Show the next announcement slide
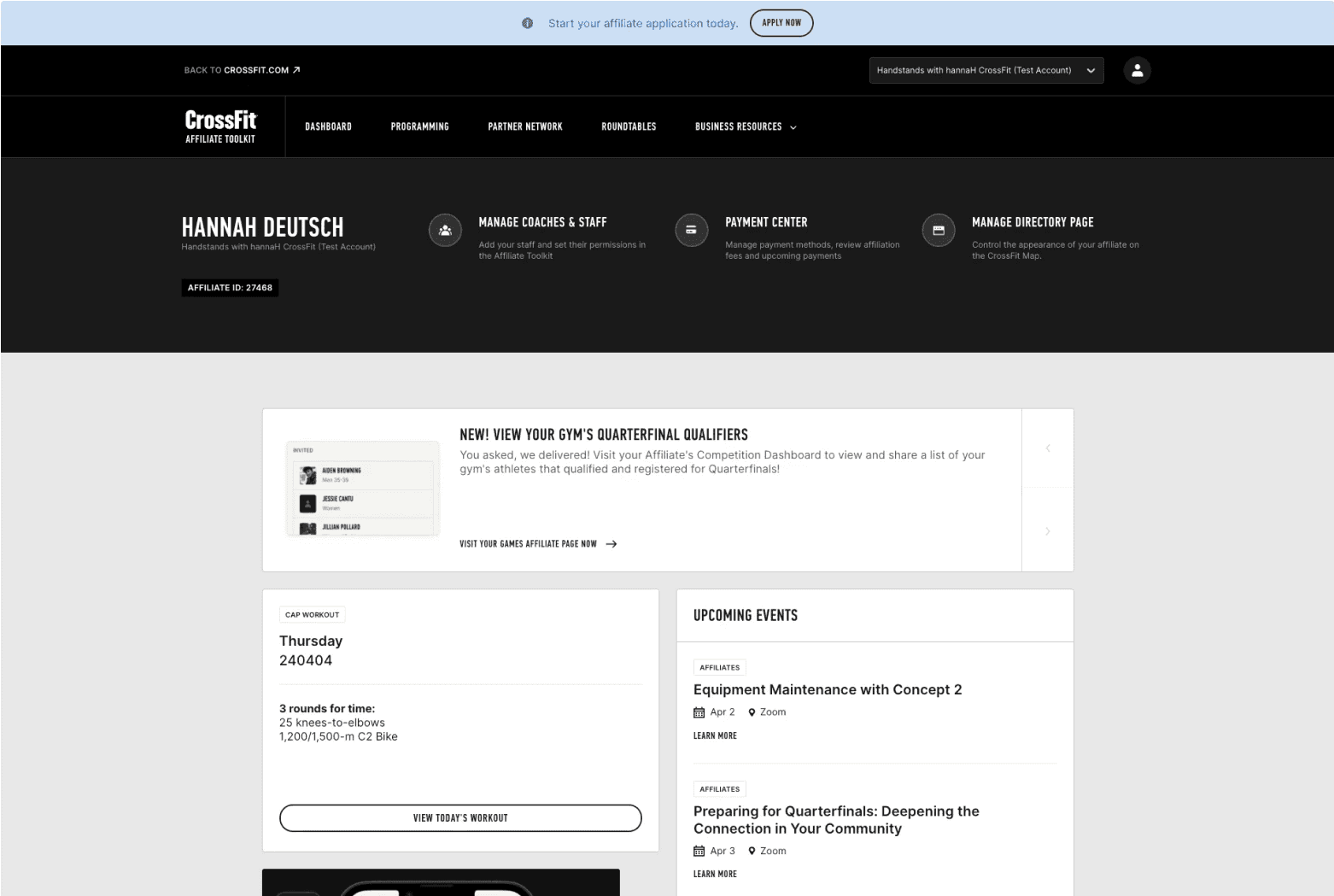Screen dimensions: 1334x896 (1048, 530)
